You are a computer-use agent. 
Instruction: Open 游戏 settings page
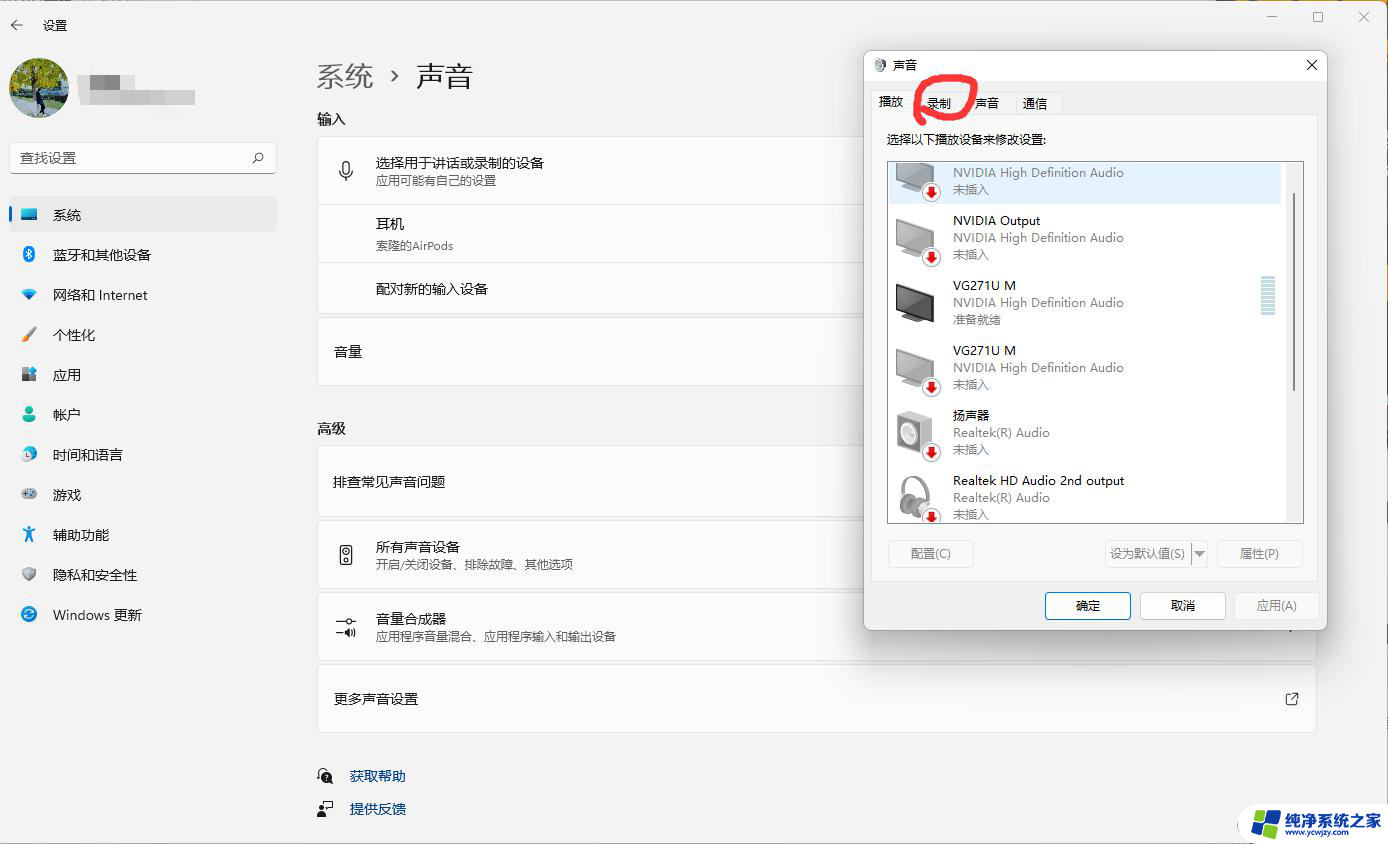pyautogui.click(x=143, y=495)
